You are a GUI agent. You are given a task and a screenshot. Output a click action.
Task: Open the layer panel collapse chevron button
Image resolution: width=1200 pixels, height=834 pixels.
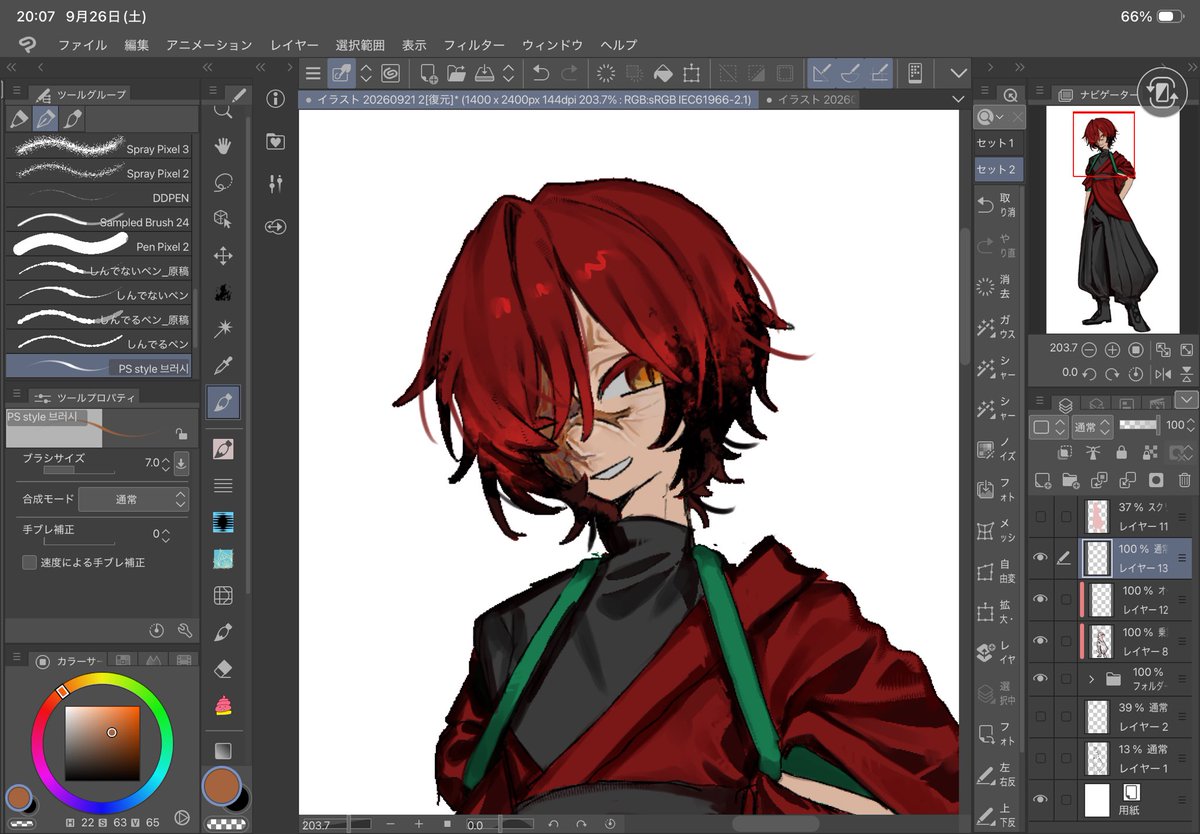tap(1186, 400)
